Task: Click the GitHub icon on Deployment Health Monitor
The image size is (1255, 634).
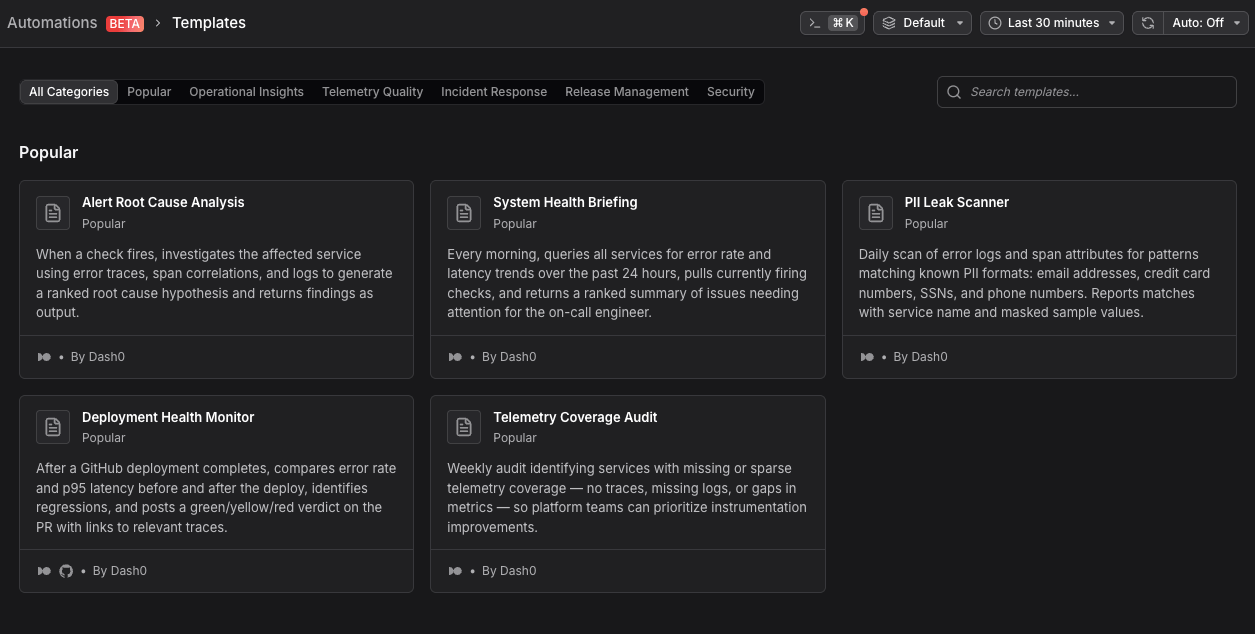Action: pyautogui.click(x=66, y=571)
